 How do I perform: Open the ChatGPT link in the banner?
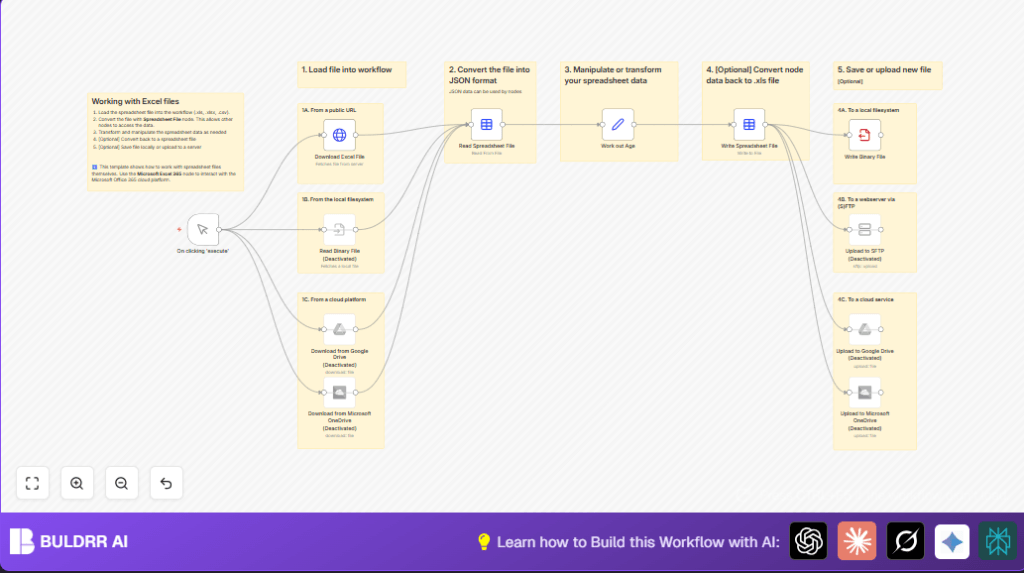point(808,541)
